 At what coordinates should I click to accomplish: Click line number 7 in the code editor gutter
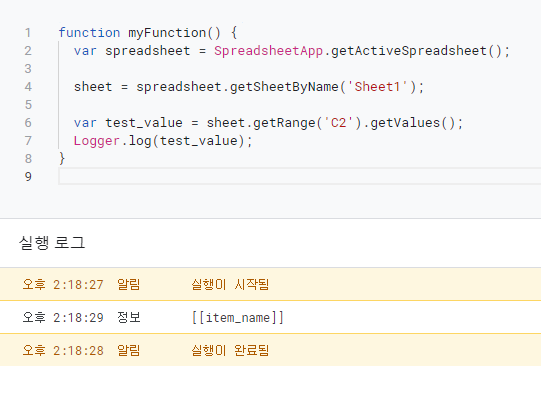28,140
